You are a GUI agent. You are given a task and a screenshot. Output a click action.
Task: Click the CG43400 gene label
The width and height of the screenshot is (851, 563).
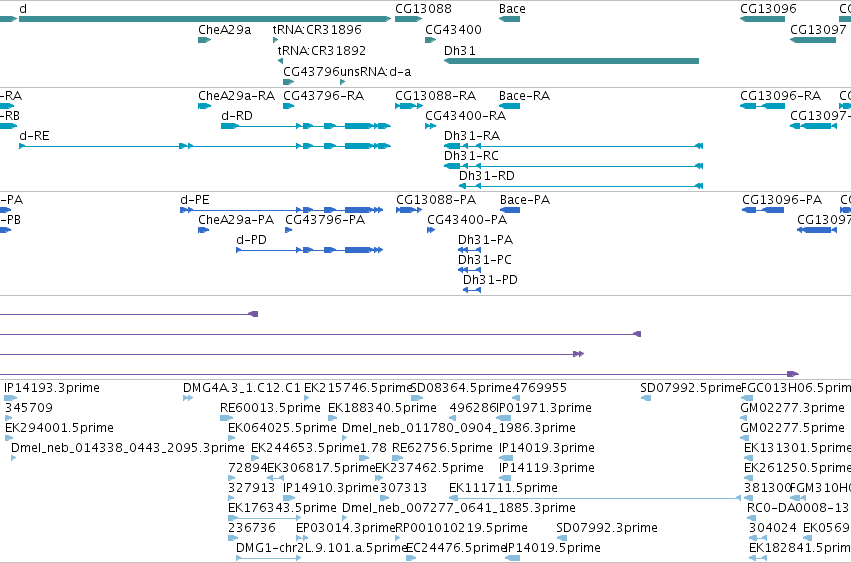(x=453, y=30)
